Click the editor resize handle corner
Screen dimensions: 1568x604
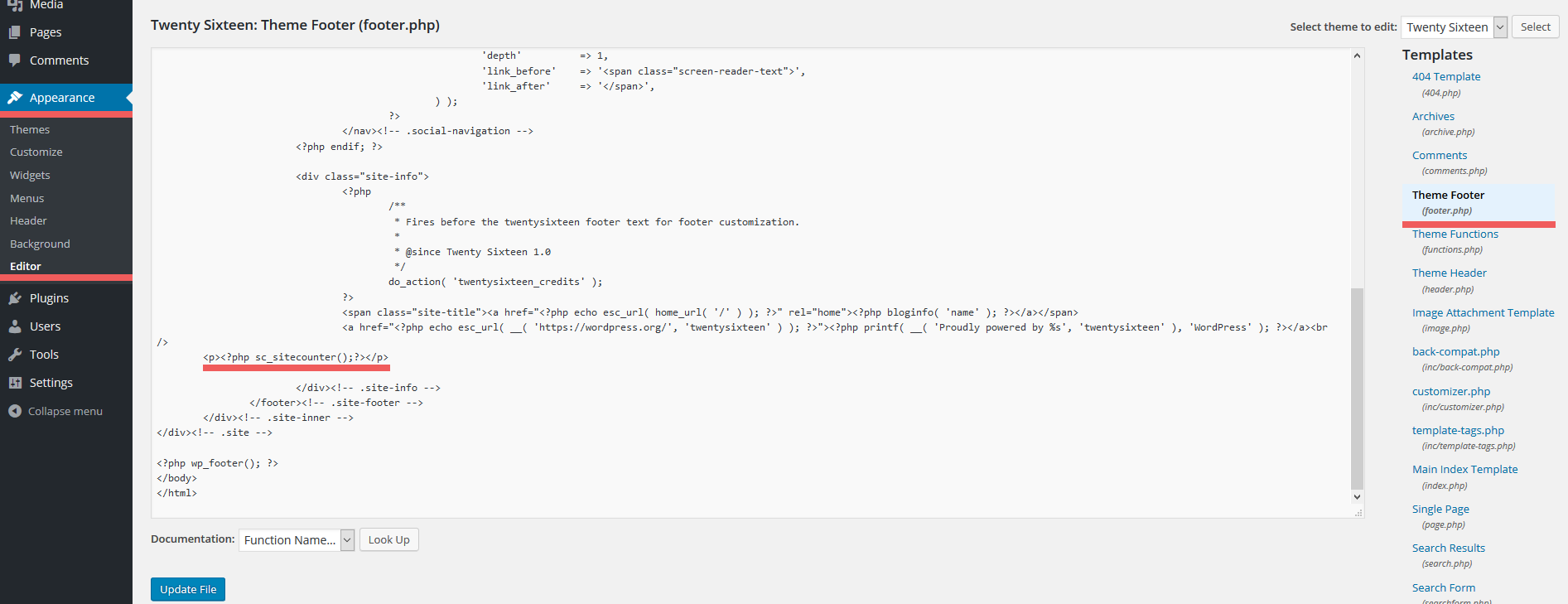[1358, 513]
